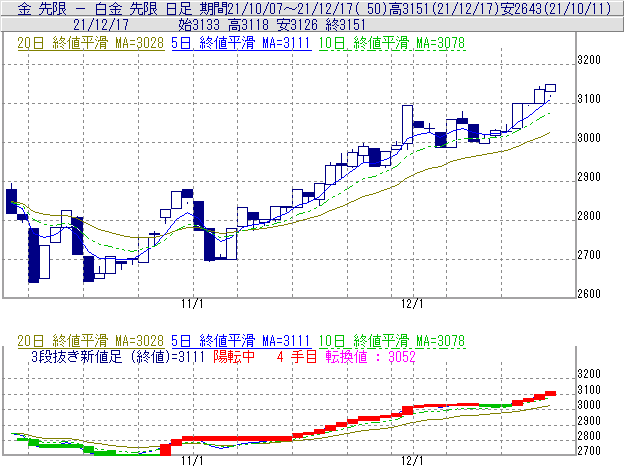The width and height of the screenshot is (624, 475).
Task: Click the 5日 終値平滑 legend in lower chart
Action: tap(241, 341)
